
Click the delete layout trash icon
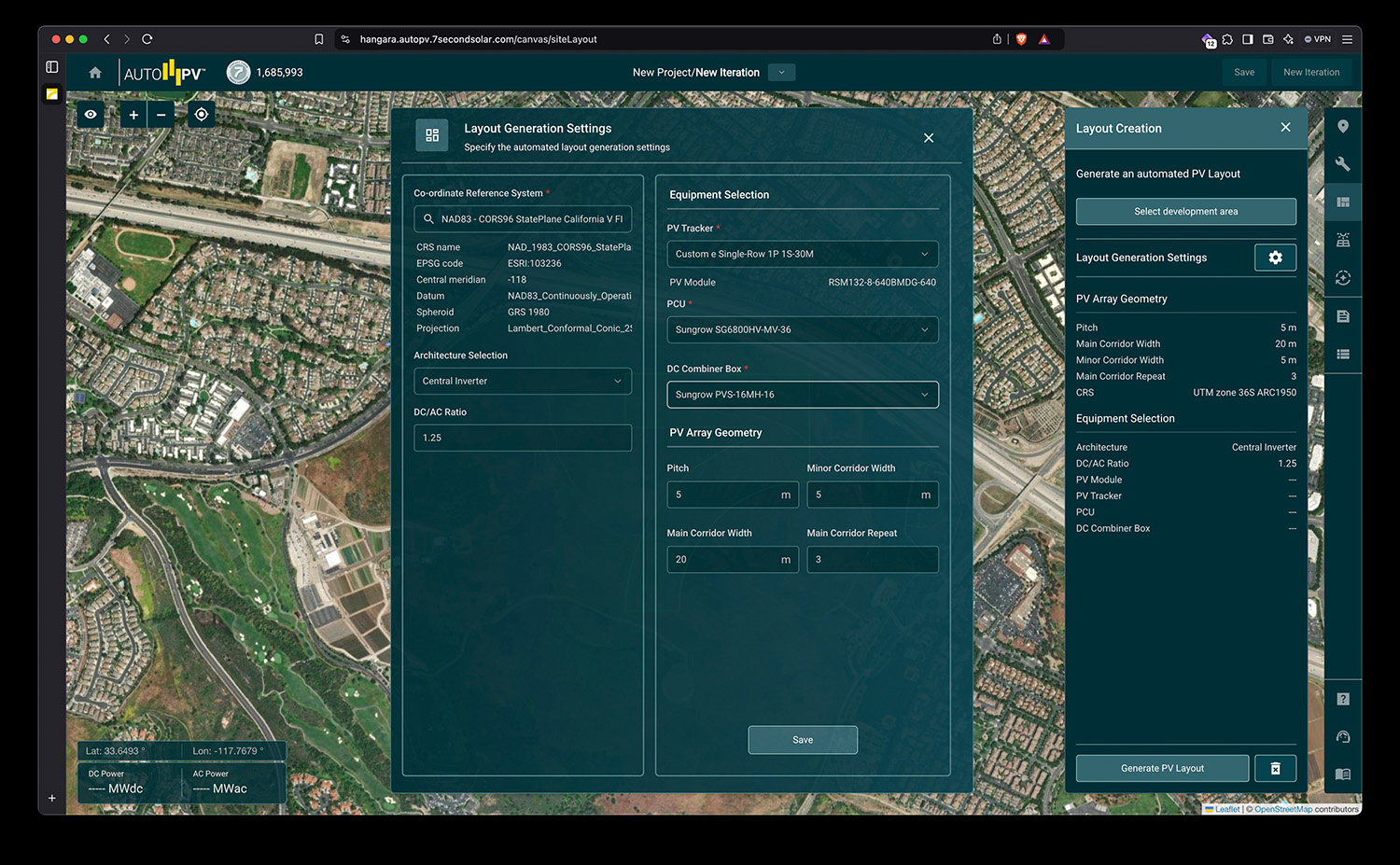pyautogui.click(x=1275, y=768)
